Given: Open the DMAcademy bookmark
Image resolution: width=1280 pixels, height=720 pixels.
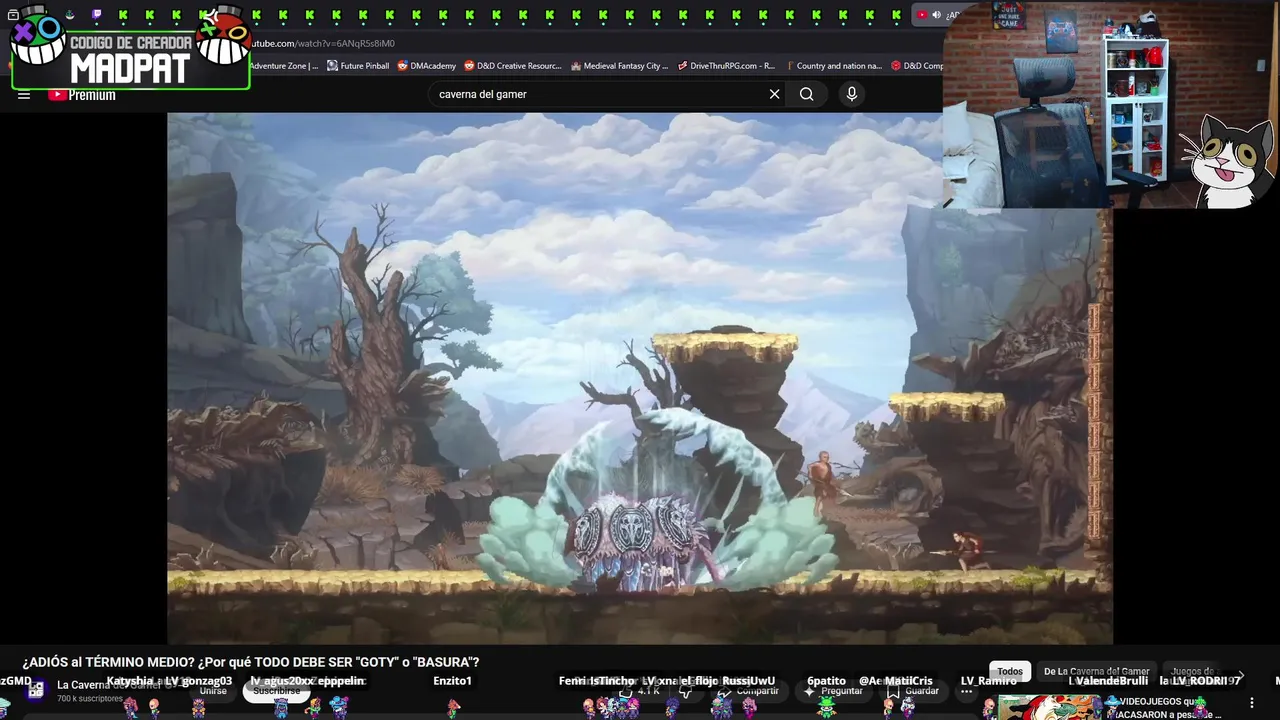Looking at the screenshot, I should point(427,66).
